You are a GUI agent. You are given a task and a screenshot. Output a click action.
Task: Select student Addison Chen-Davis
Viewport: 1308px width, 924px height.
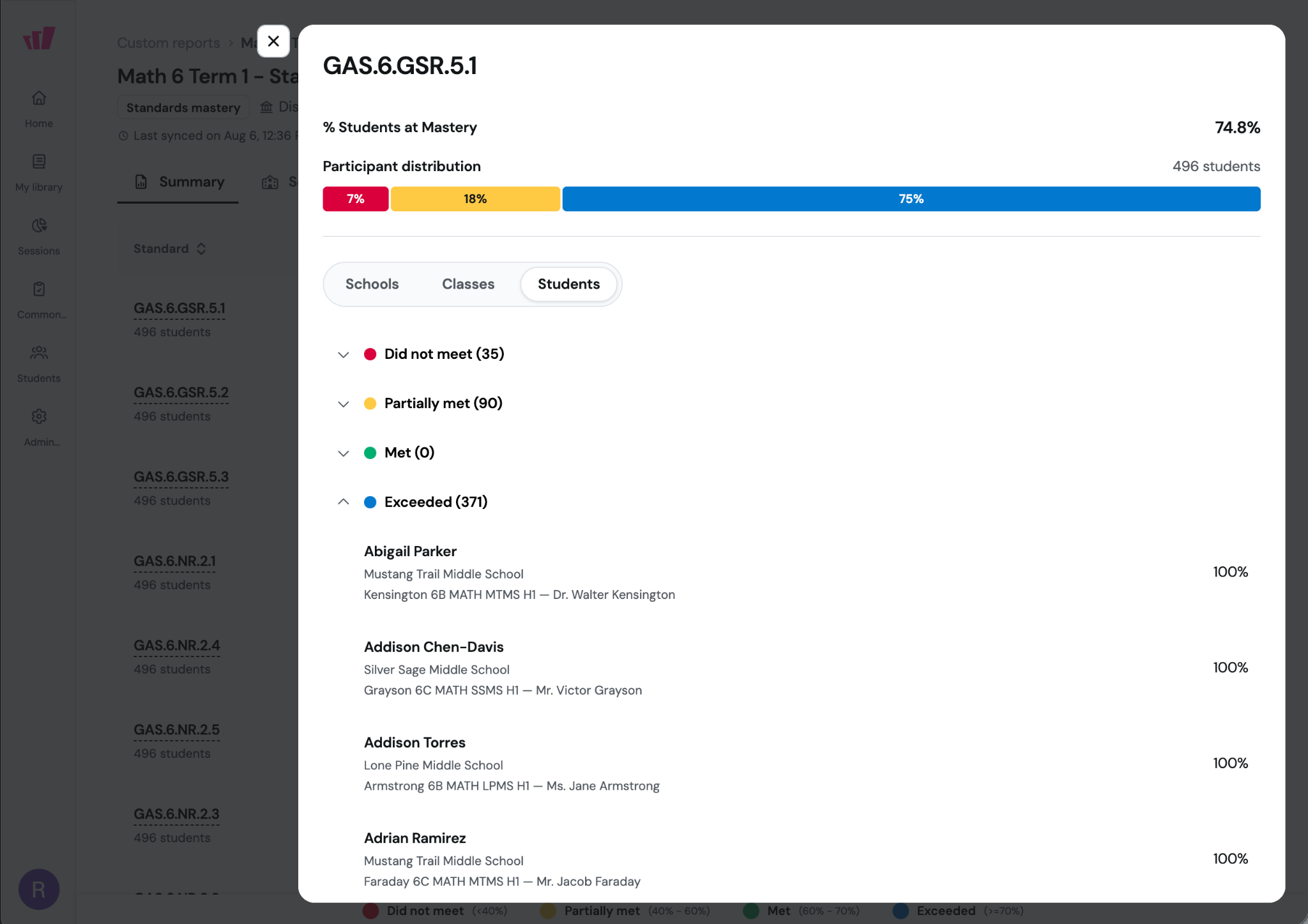pos(434,647)
